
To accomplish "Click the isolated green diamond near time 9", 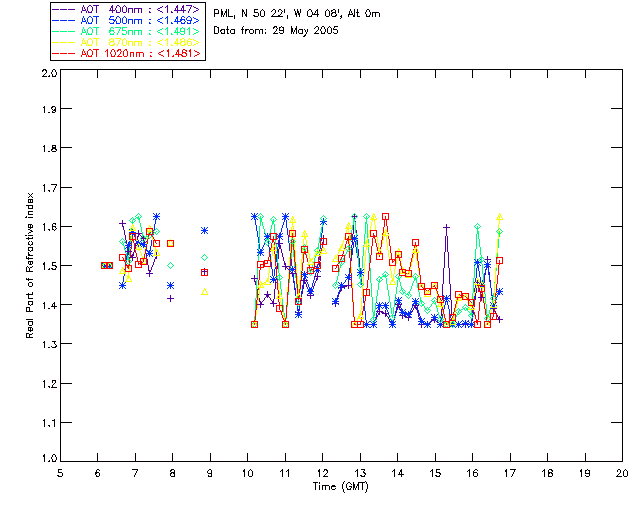I will [204, 257].
